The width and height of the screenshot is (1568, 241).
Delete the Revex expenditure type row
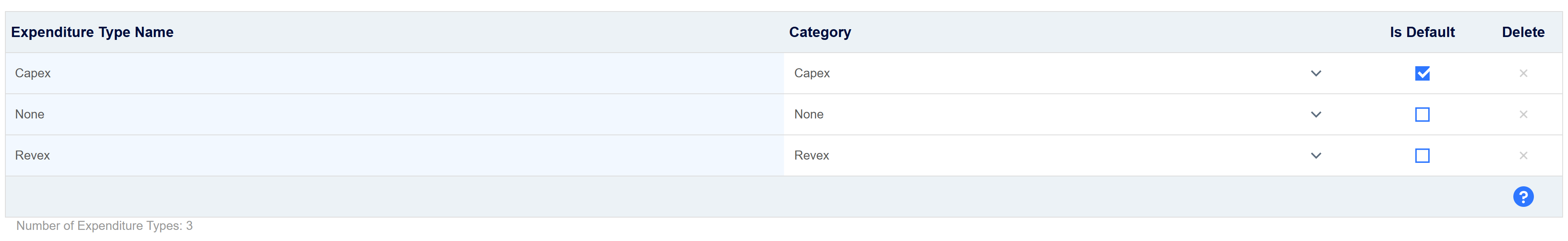[x=1523, y=156]
